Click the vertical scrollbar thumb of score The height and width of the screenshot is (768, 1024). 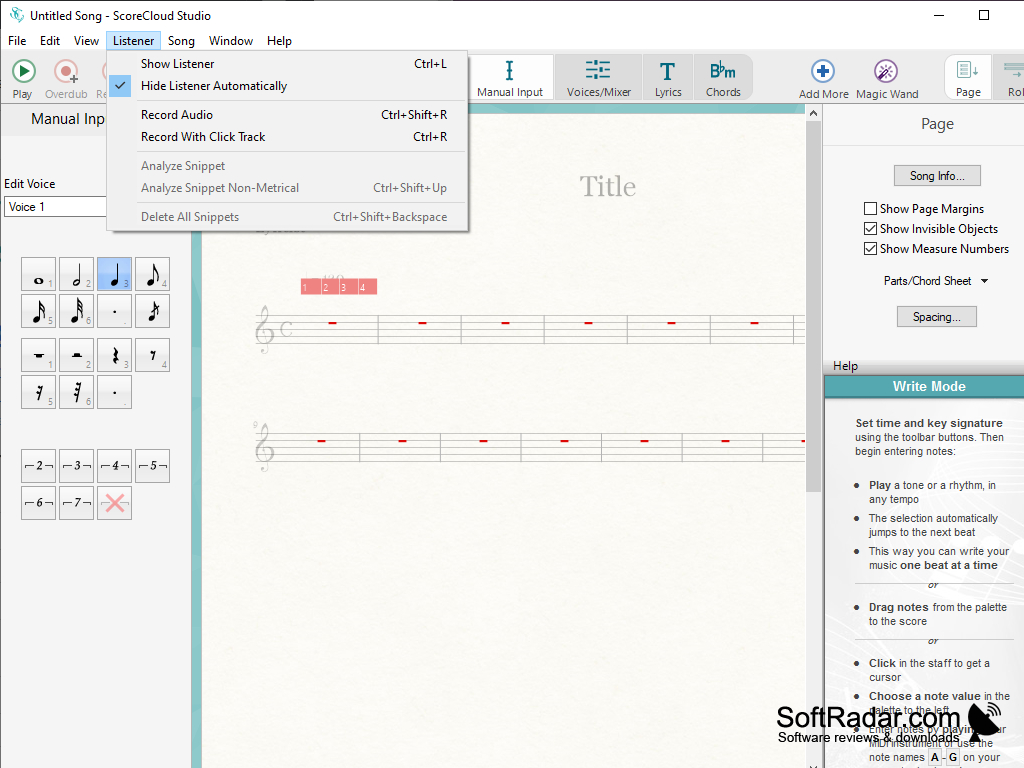coord(813,307)
